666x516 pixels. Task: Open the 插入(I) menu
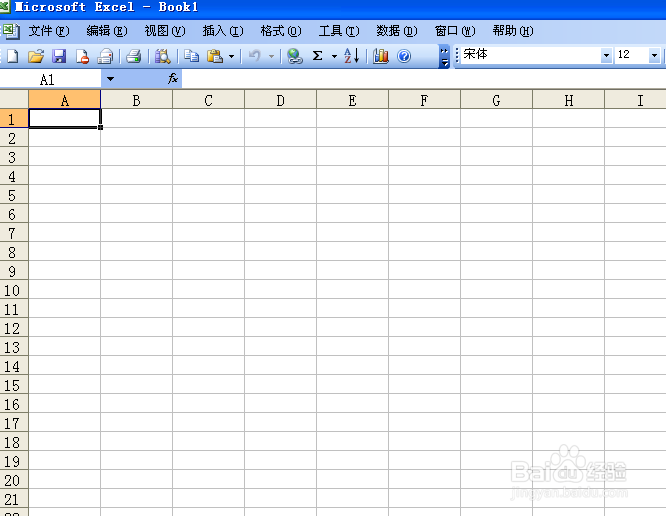pyautogui.click(x=223, y=31)
